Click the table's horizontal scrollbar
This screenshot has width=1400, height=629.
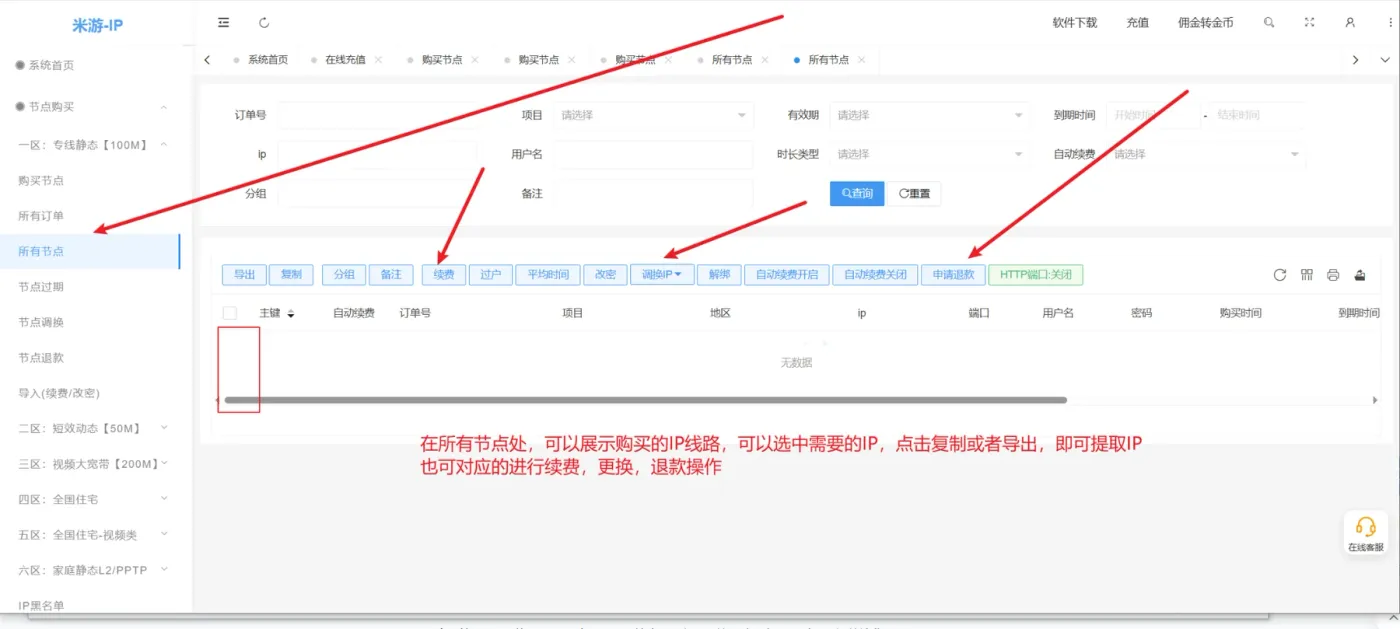tap(645, 400)
